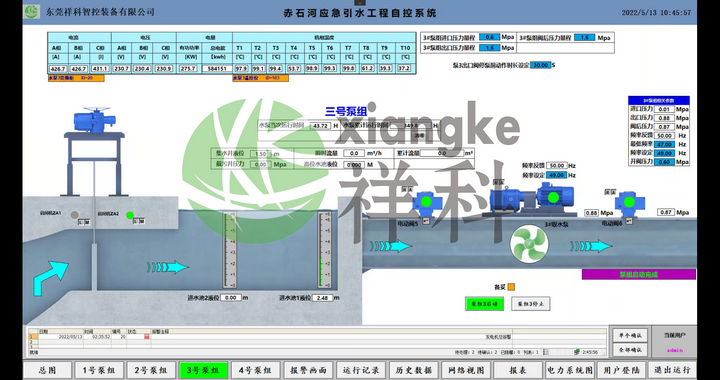This screenshot has height=380, width=720.
Task: Click open/close control above electric valve 6
Action: [610, 191]
